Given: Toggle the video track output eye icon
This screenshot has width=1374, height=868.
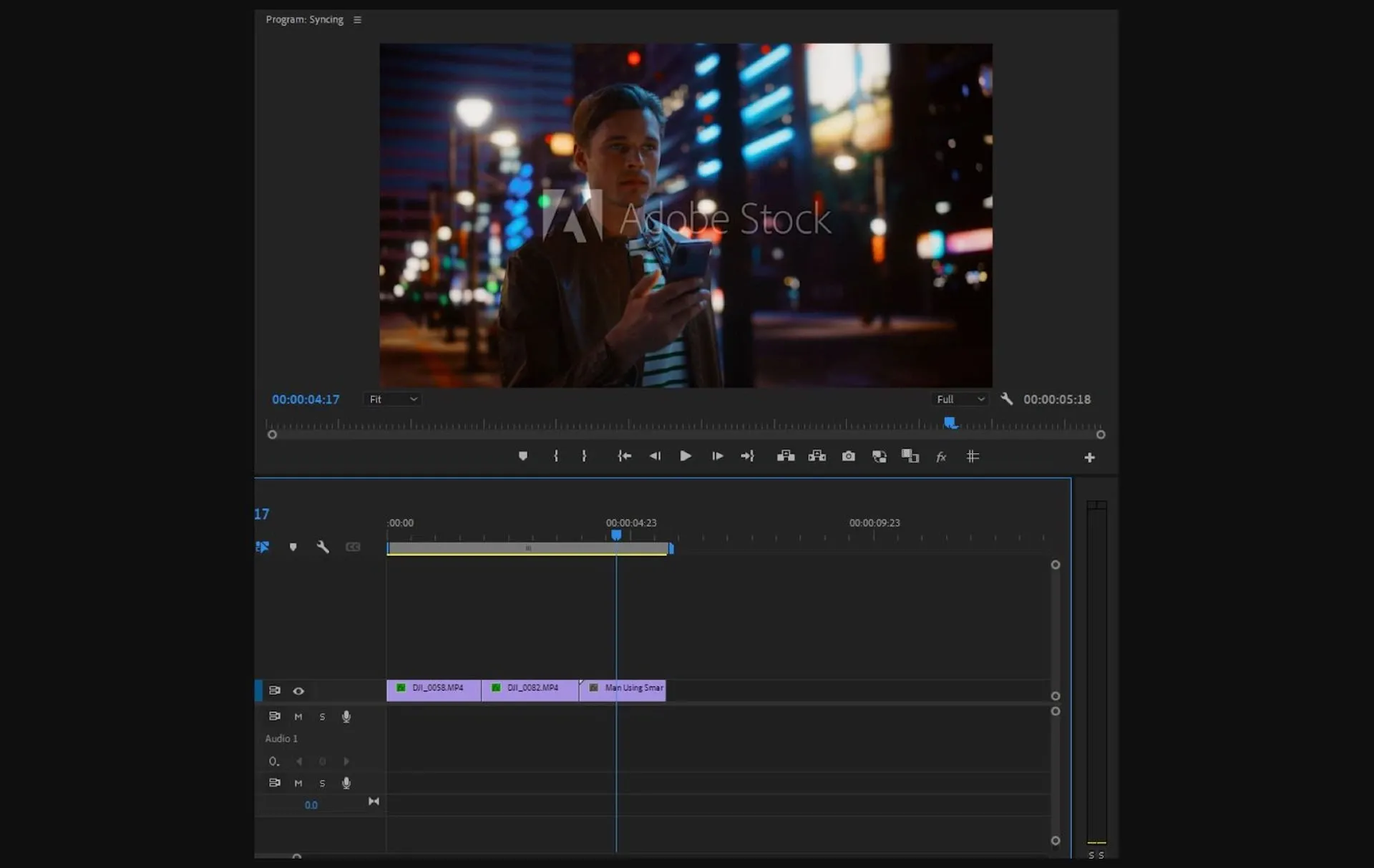Looking at the screenshot, I should [x=298, y=691].
